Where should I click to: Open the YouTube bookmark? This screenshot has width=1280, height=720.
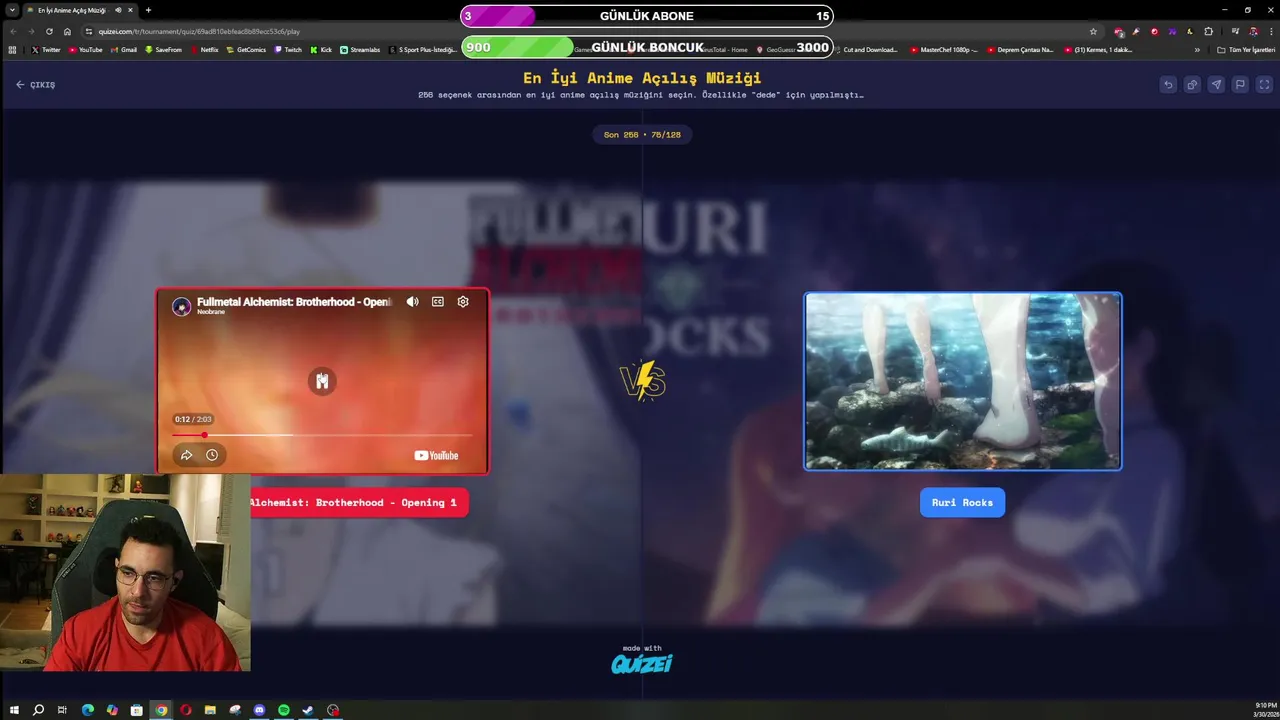coord(86,49)
